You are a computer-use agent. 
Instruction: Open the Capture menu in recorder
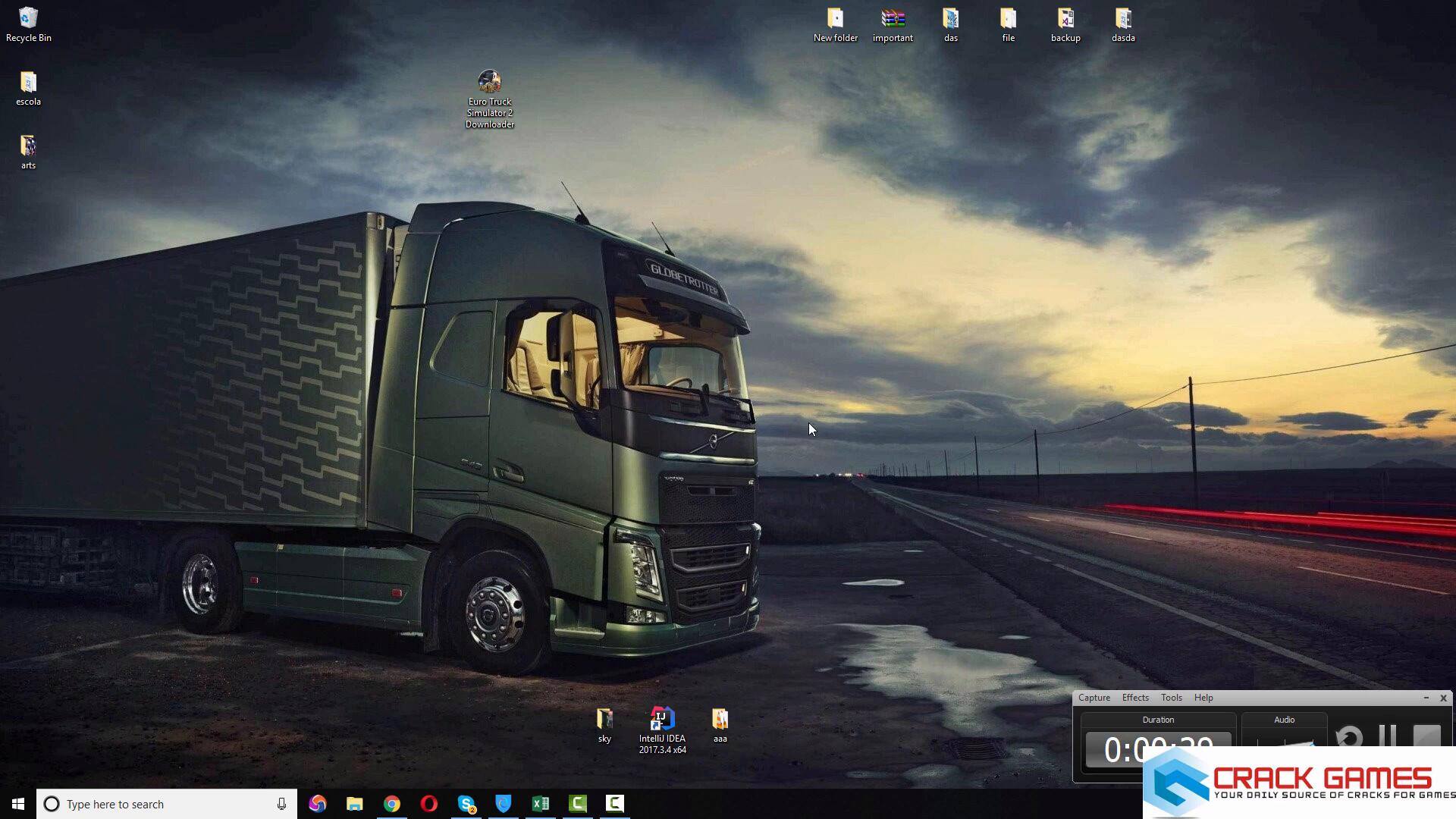[1094, 698]
